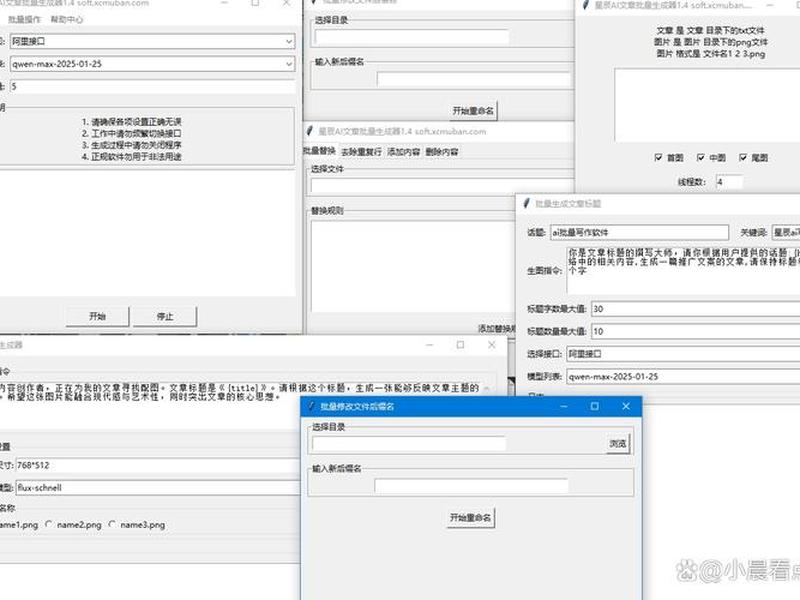Click the 线程数 field showing 4
The image size is (800, 600).
point(729,182)
